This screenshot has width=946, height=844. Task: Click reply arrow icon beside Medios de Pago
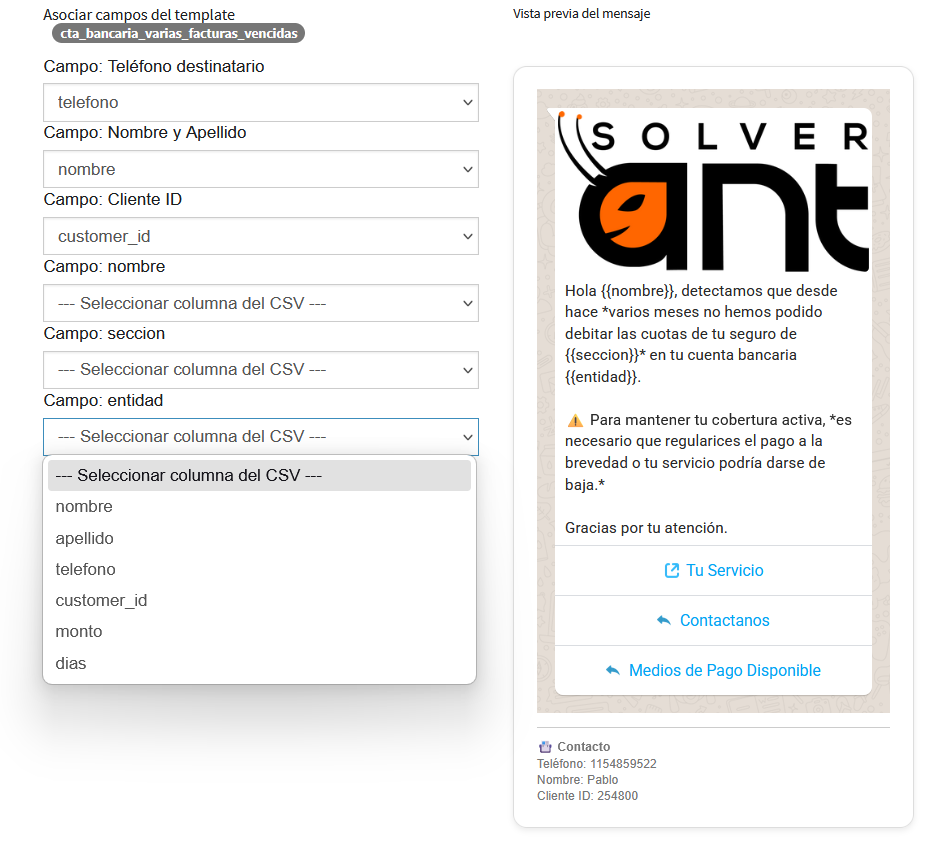pyautogui.click(x=612, y=670)
